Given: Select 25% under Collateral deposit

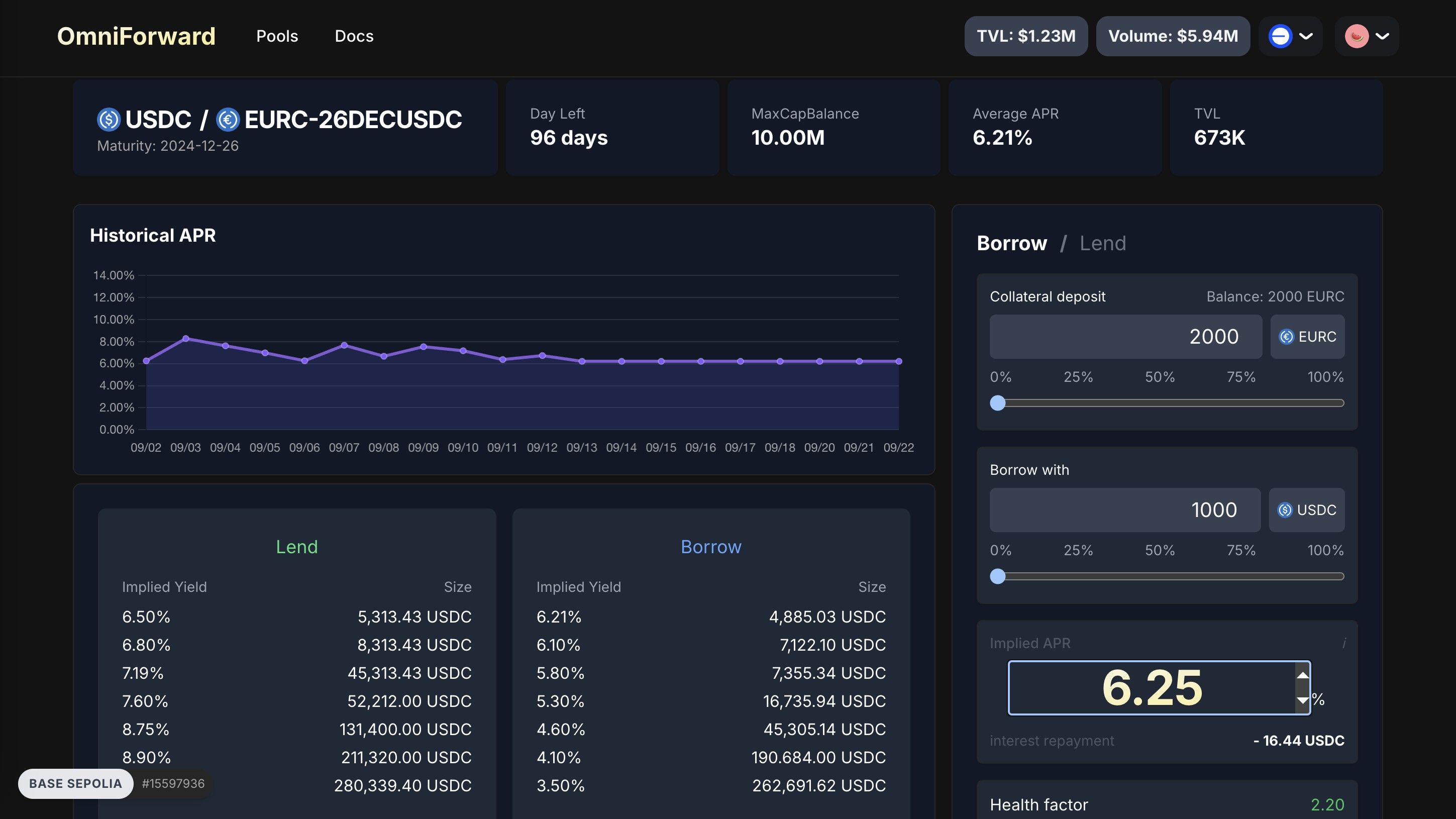Looking at the screenshot, I should pyautogui.click(x=1078, y=377).
